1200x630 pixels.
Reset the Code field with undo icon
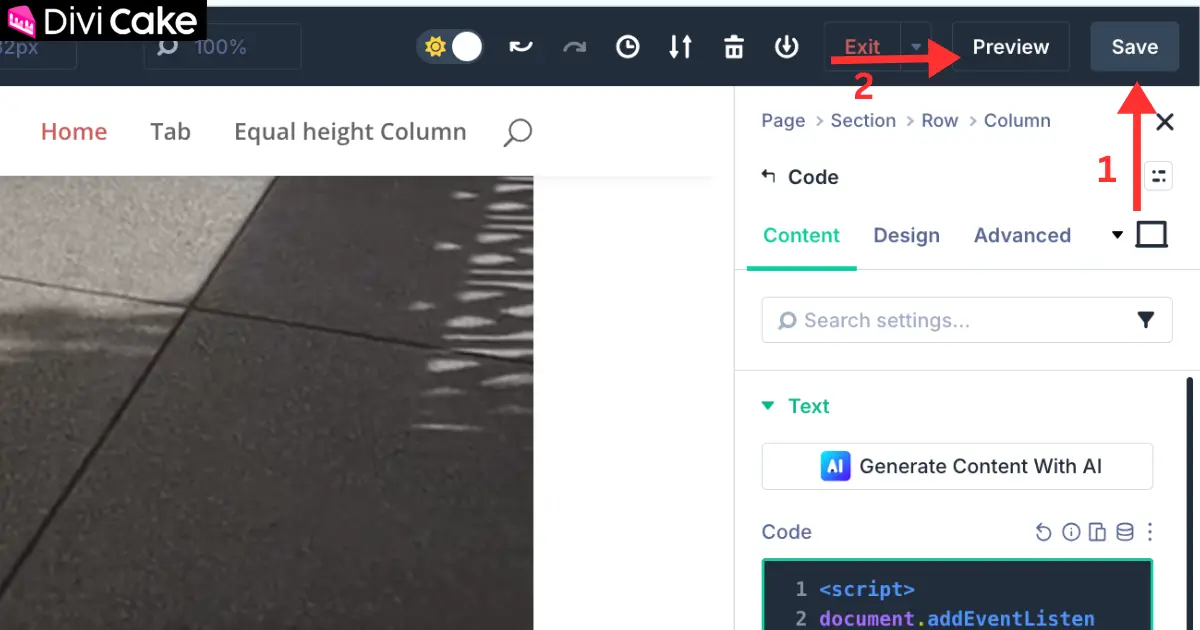[1043, 532]
